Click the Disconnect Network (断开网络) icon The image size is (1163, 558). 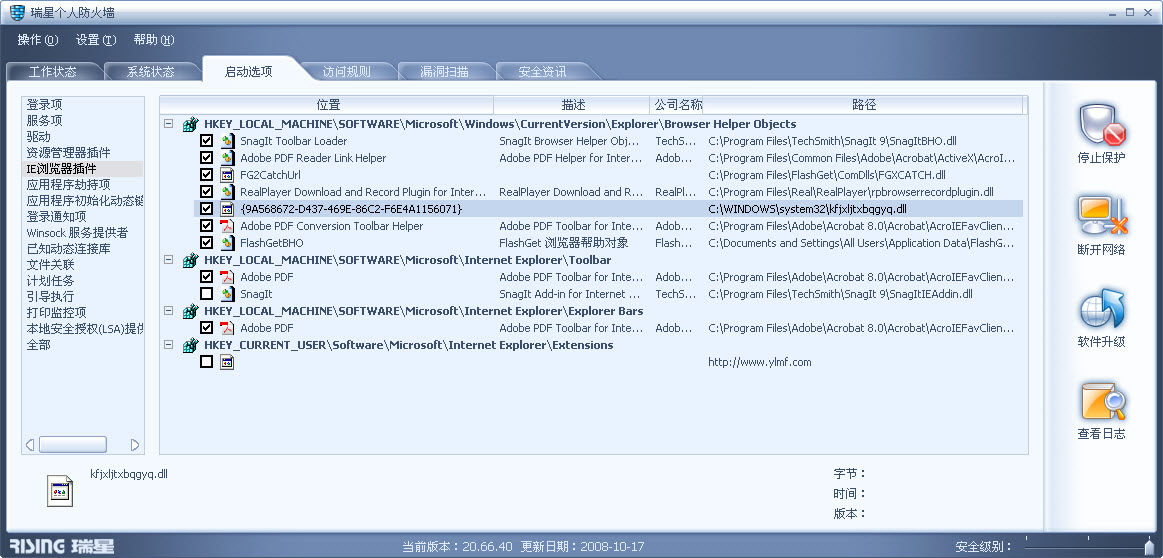click(1102, 217)
